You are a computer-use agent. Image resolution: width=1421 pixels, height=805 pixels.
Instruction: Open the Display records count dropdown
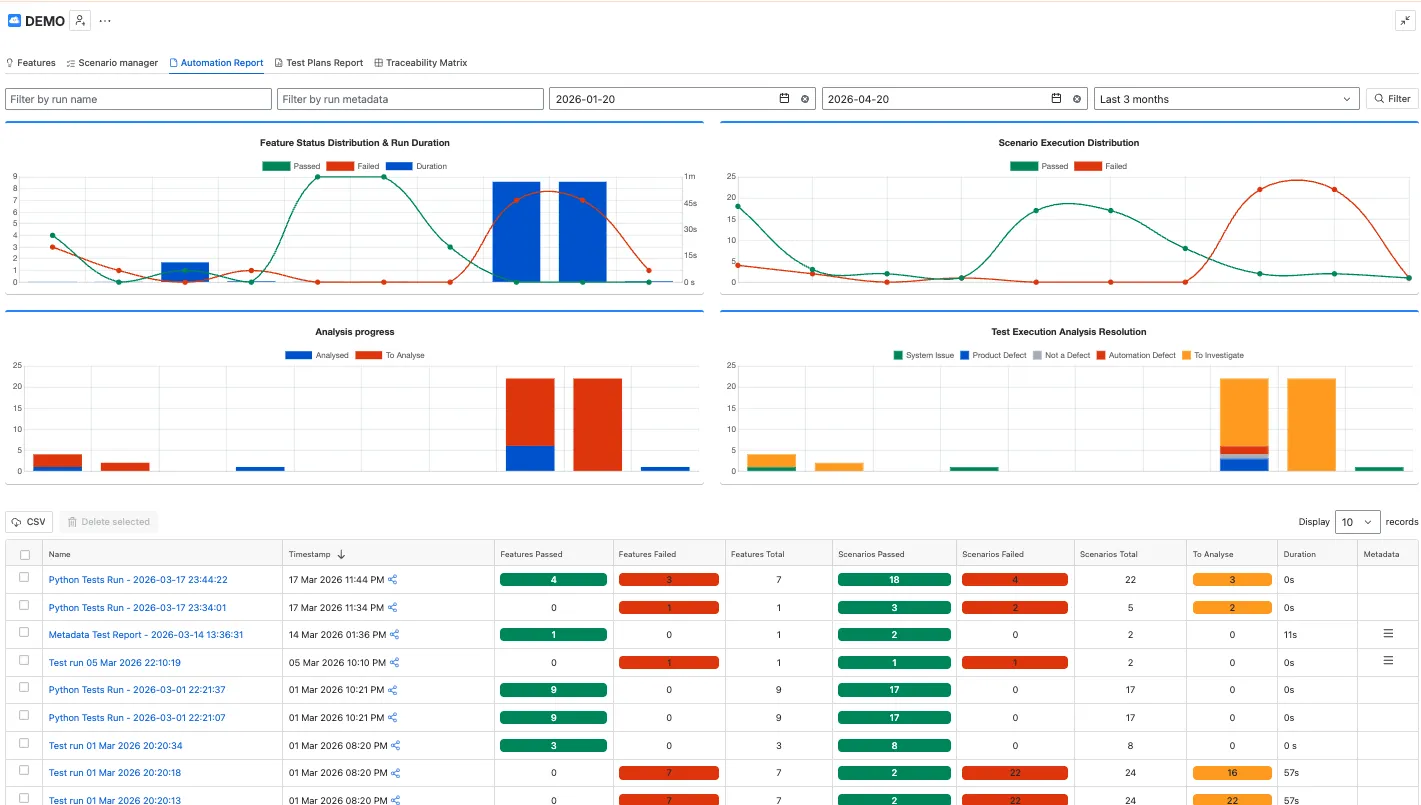pyautogui.click(x=1357, y=522)
